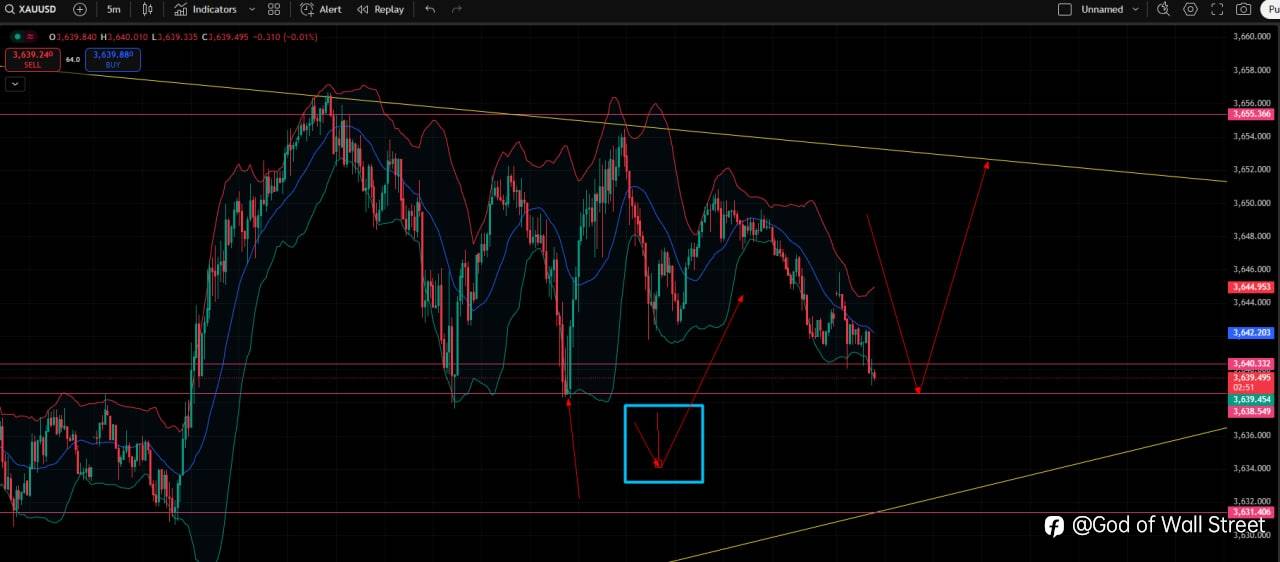
Task: Collapse the indicator legend chevron
Action: [x=15, y=84]
